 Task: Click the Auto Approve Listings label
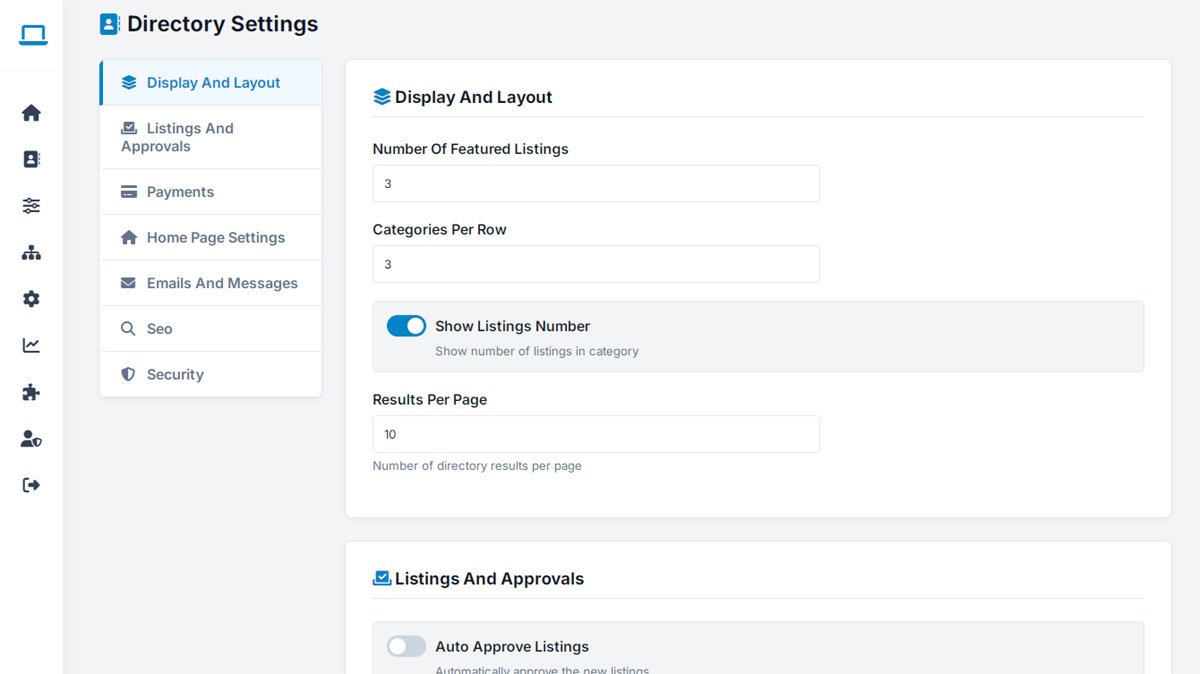(x=512, y=647)
